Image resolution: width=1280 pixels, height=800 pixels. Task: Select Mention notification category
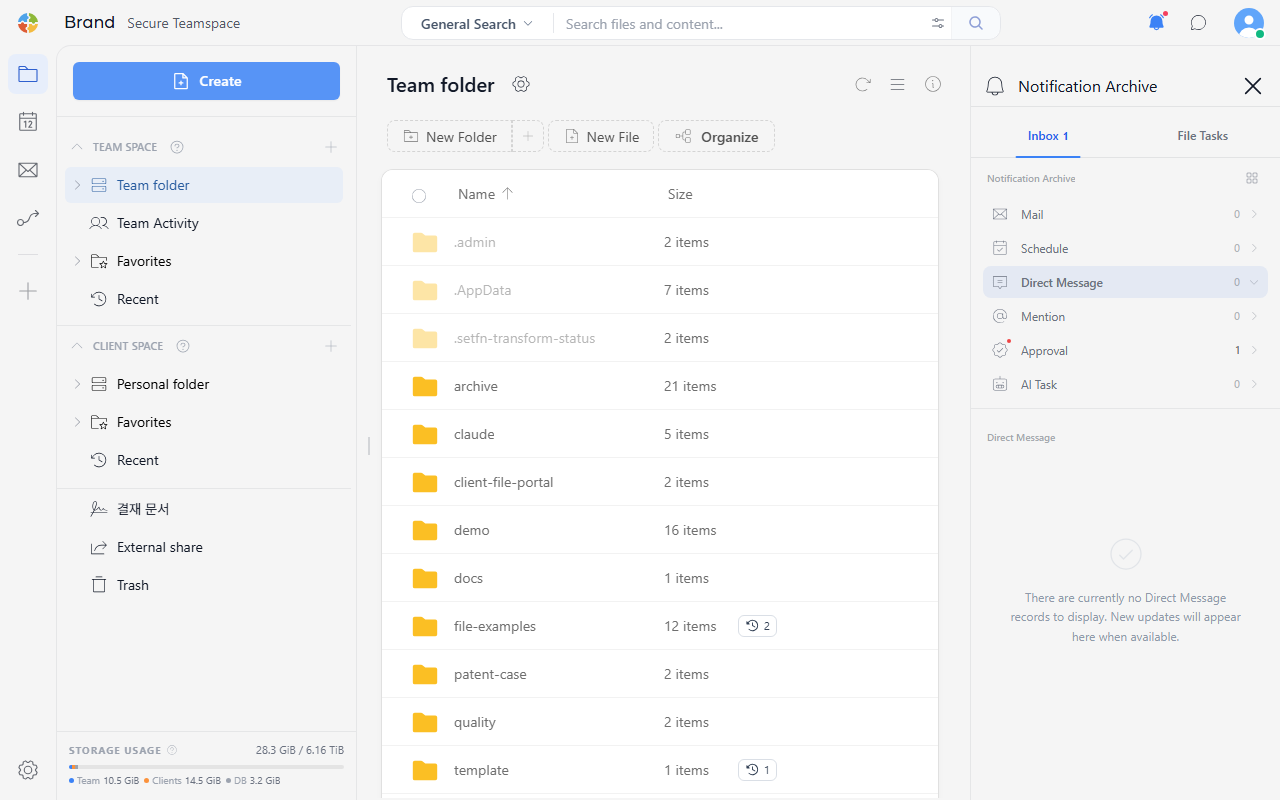point(1125,317)
